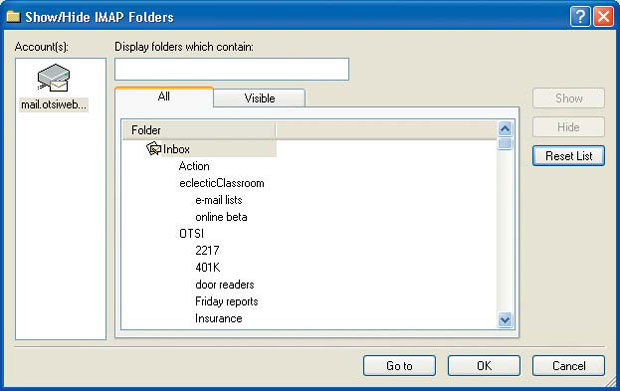Cancel the dialog
620x391 pixels.
pyautogui.click(x=569, y=366)
